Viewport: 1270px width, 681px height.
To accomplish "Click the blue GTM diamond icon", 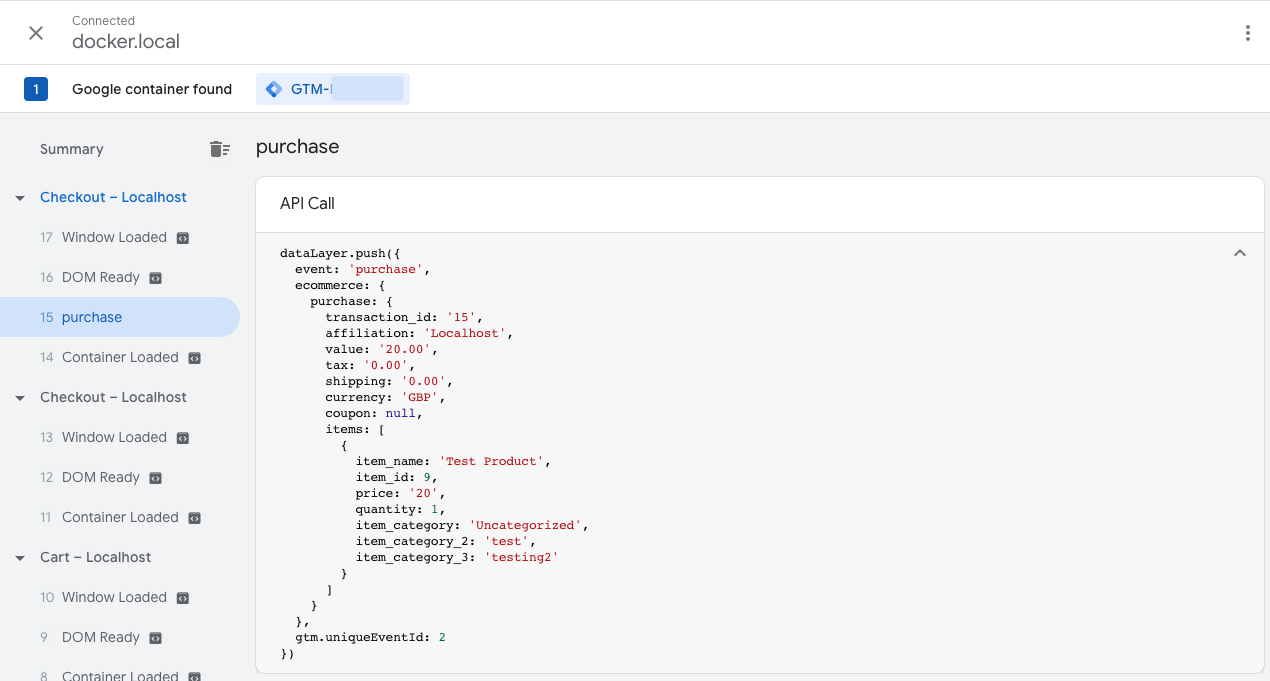I will pyautogui.click(x=273, y=88).
